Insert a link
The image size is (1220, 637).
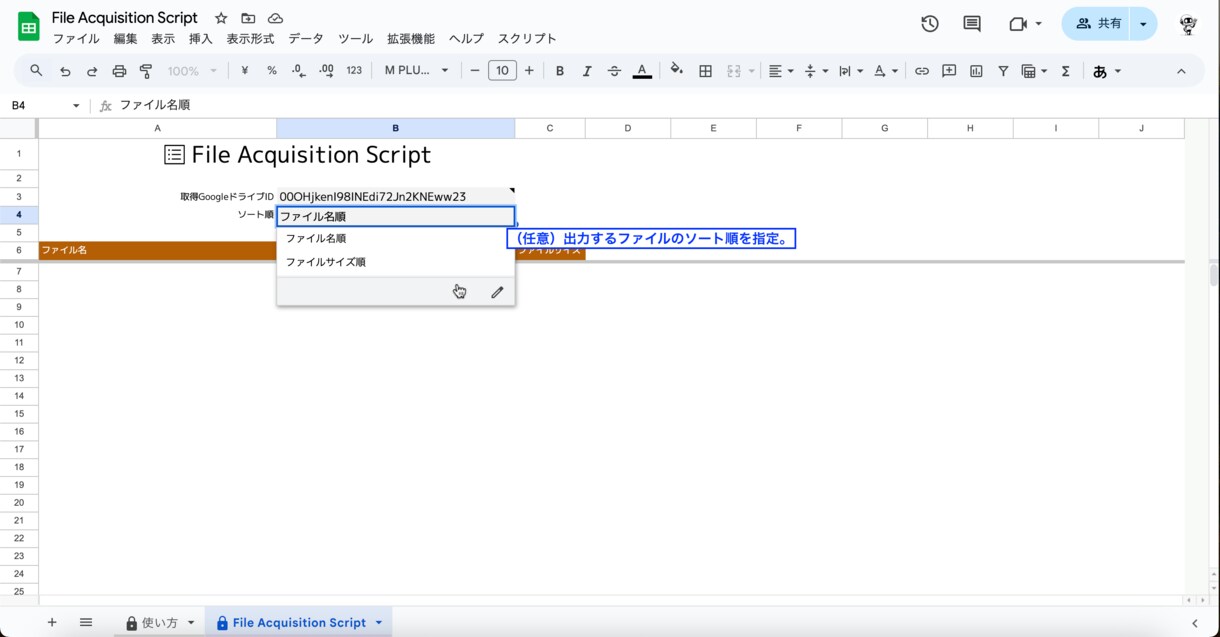pyautogui.click(x=922, y=71)
